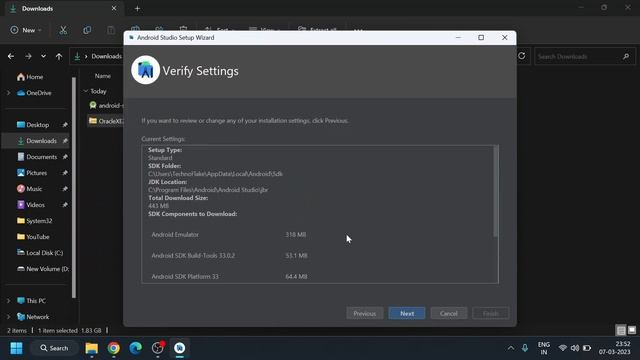Click the Android Studio logo next to Verify Settings
The width and height of the screenshot is (640, 360).
click(145, 70)
